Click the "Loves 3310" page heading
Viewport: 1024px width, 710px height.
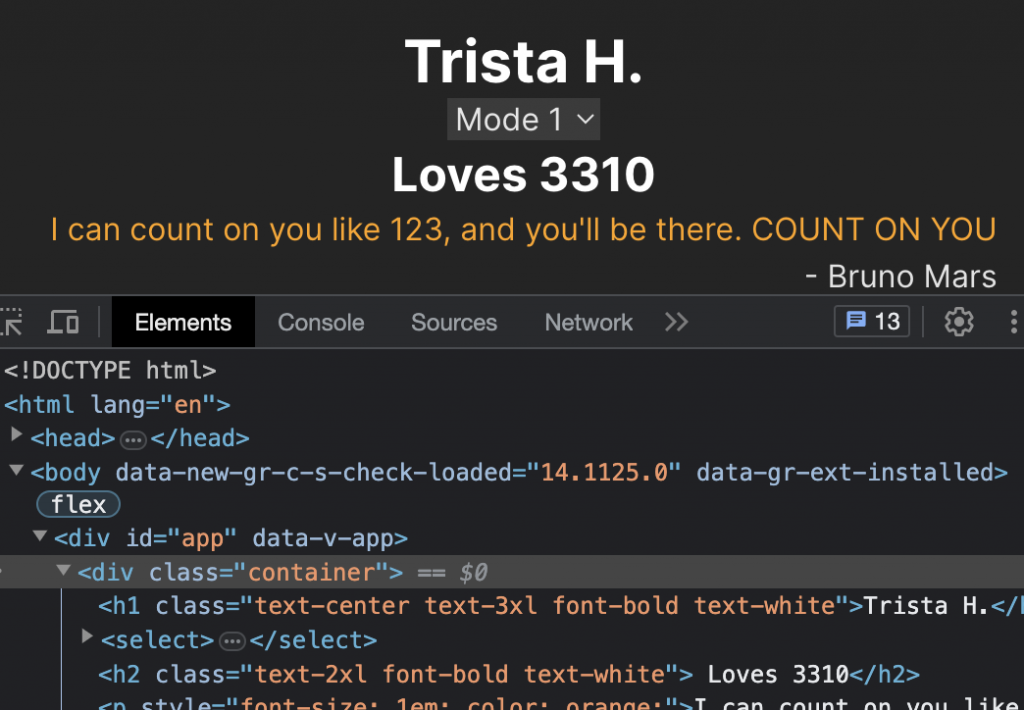[523, 175]
